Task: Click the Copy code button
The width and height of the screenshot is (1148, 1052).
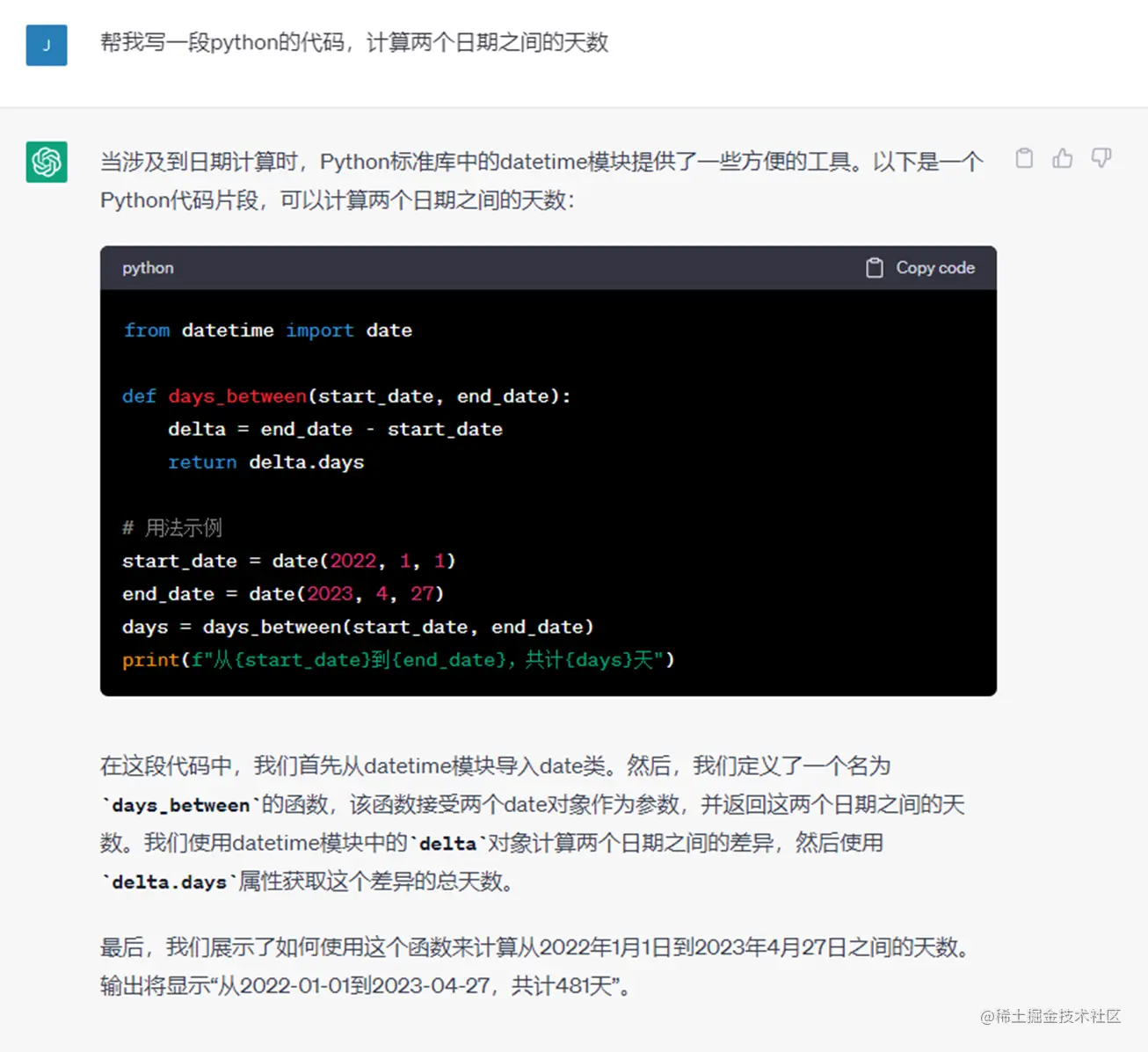Action: coord(920,268)
